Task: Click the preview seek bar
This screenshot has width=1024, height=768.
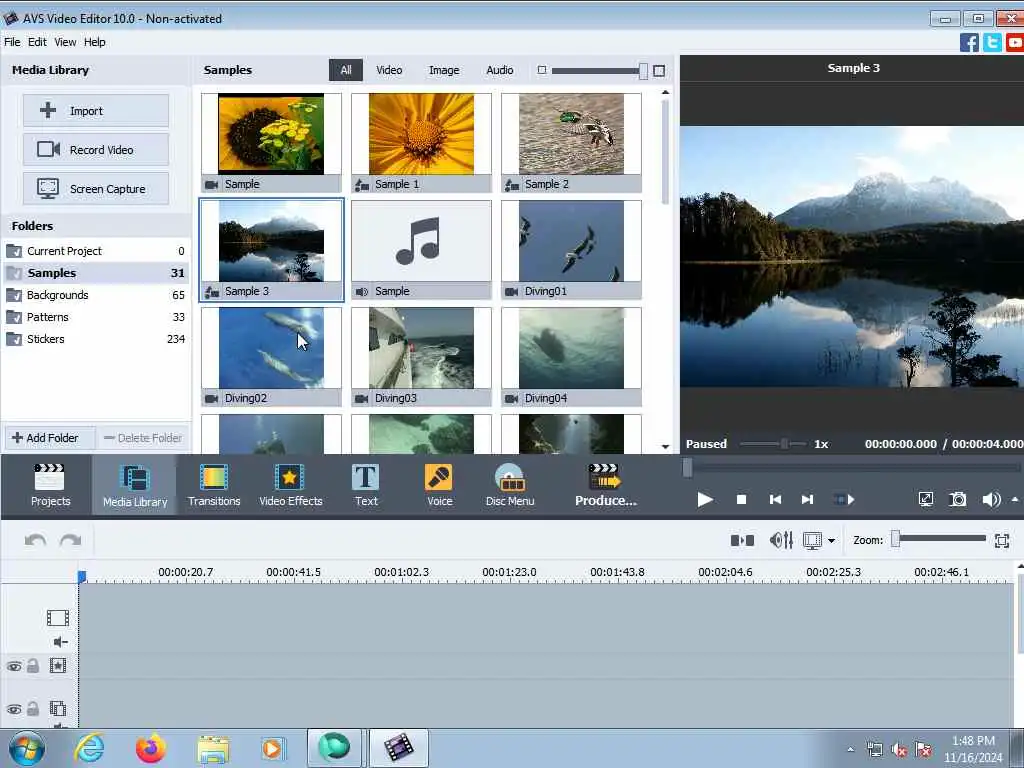Action: click(x=852, y=467)
